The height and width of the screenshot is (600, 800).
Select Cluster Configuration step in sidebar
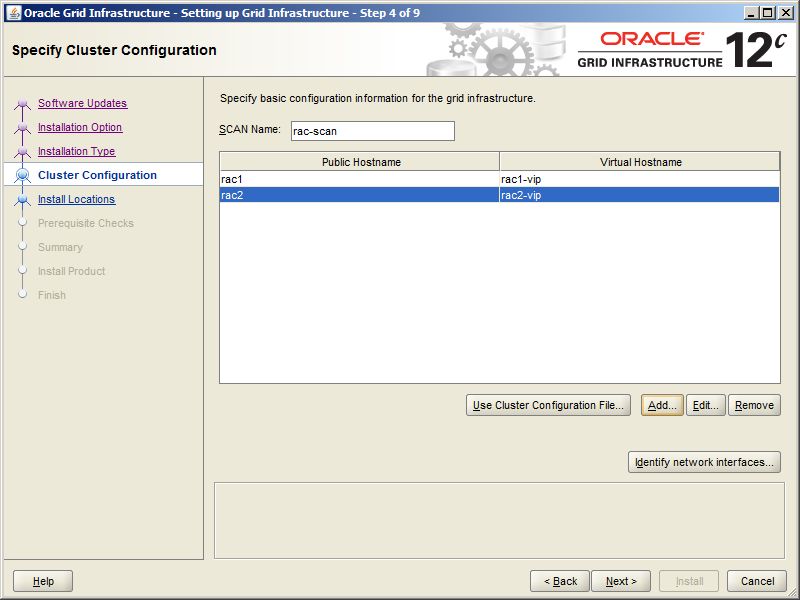click(97, 175)
